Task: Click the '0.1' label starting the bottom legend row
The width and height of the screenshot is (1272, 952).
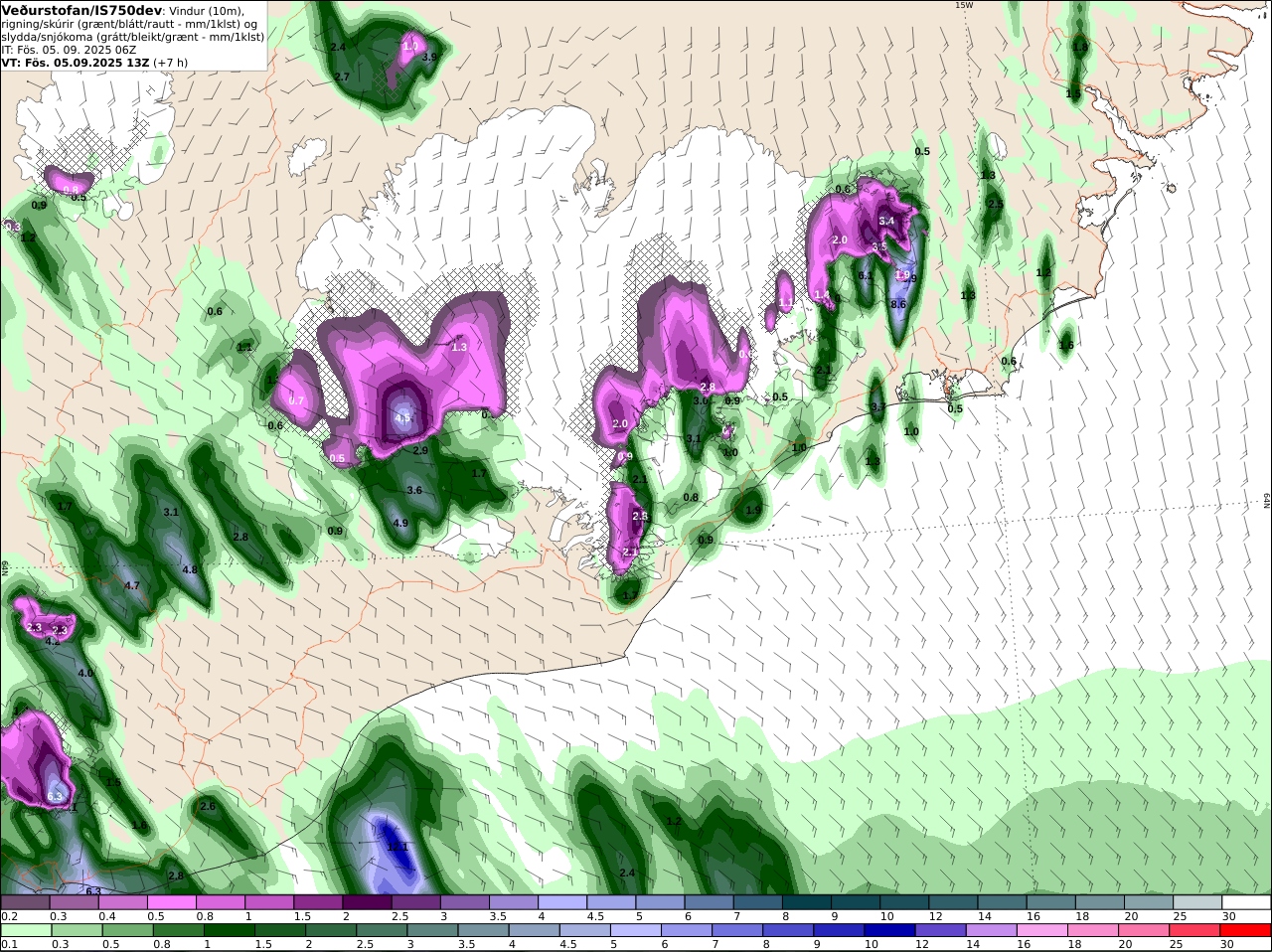Action: click(x=9, y=944)
